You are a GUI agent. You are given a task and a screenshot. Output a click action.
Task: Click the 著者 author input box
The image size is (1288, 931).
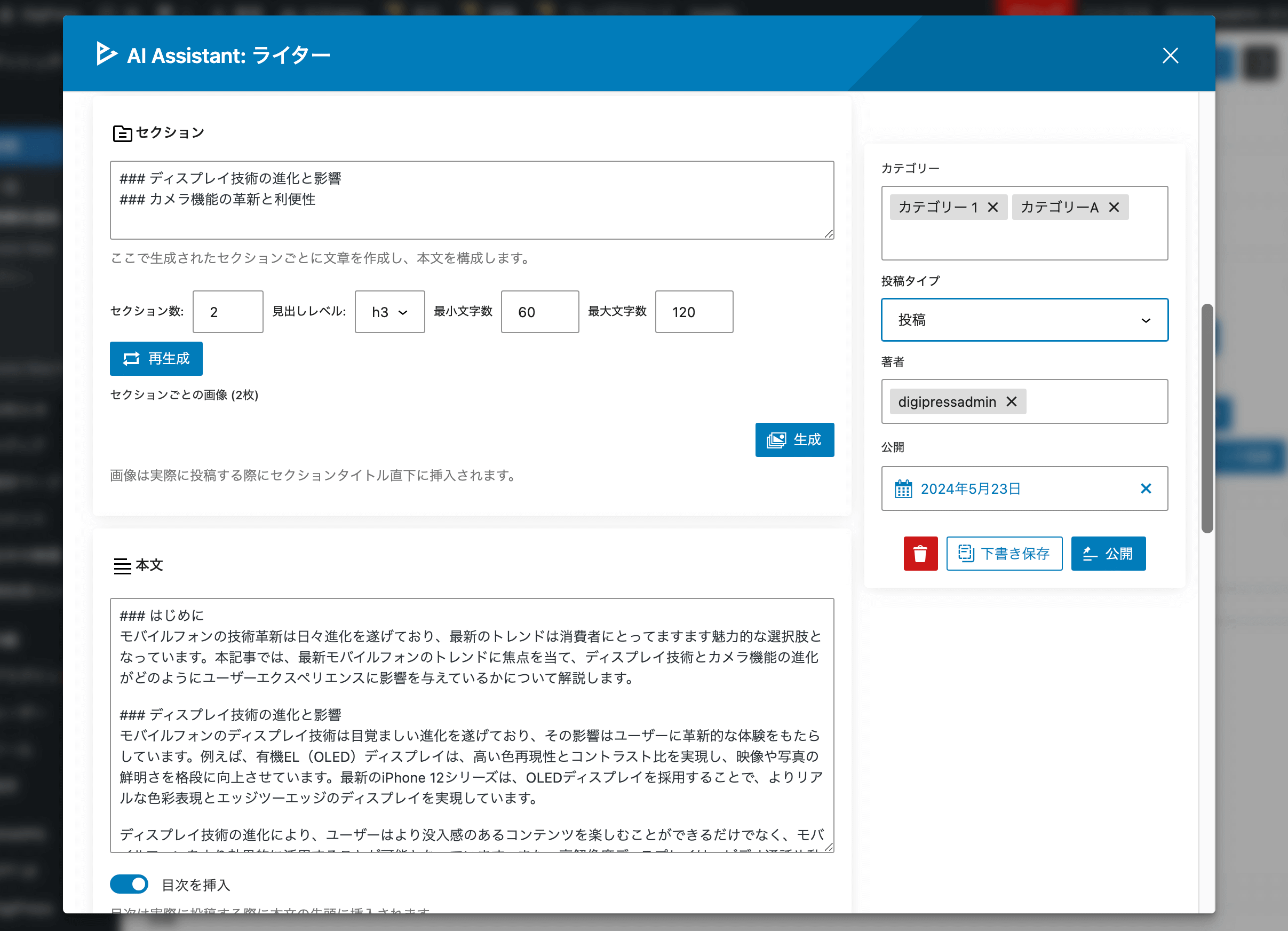pos(1024,401)
